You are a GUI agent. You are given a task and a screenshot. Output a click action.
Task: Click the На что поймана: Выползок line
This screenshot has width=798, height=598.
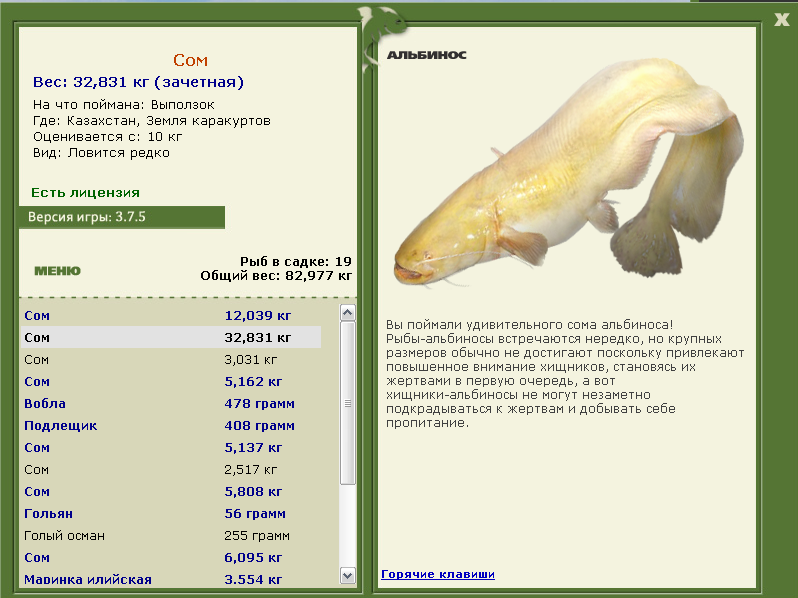(x=124, y=105)
